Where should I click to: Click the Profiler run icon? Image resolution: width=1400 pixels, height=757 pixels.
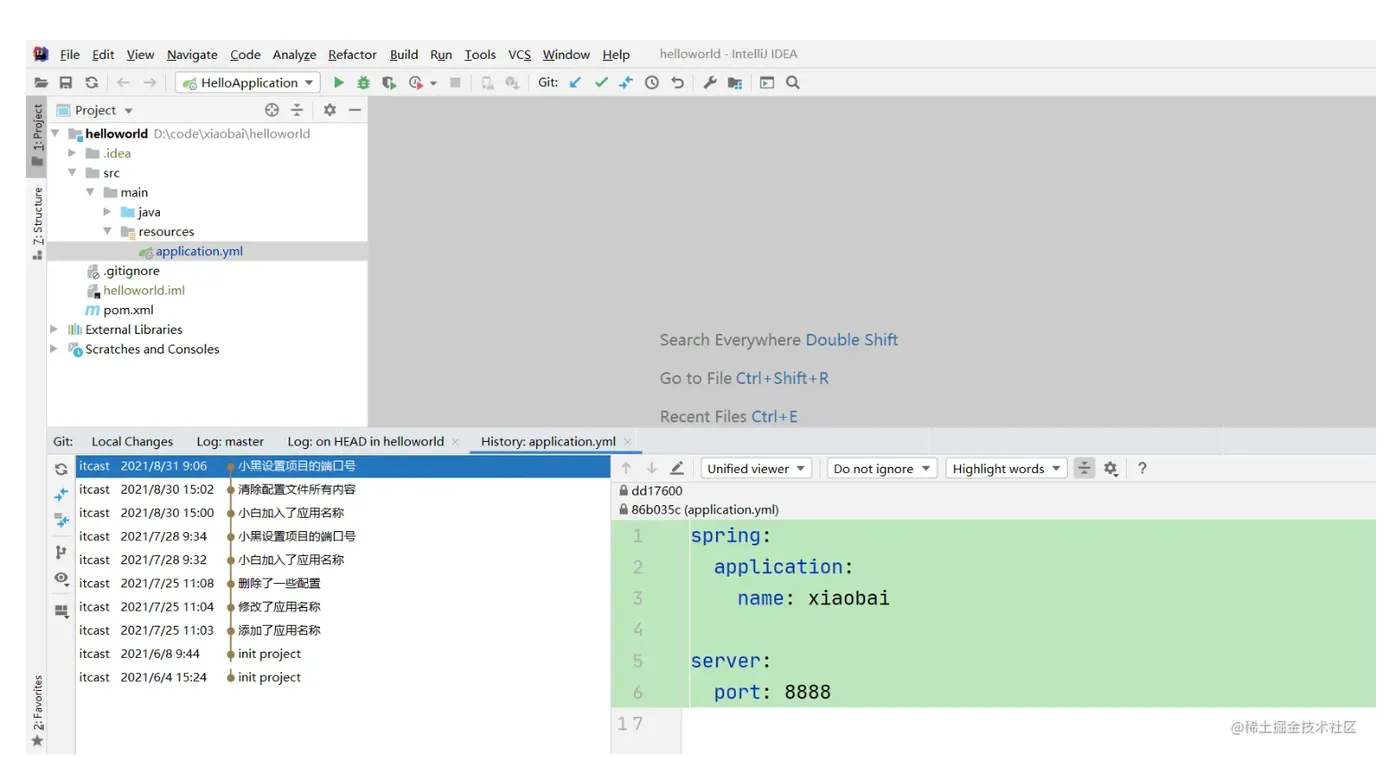click(416, 83)
